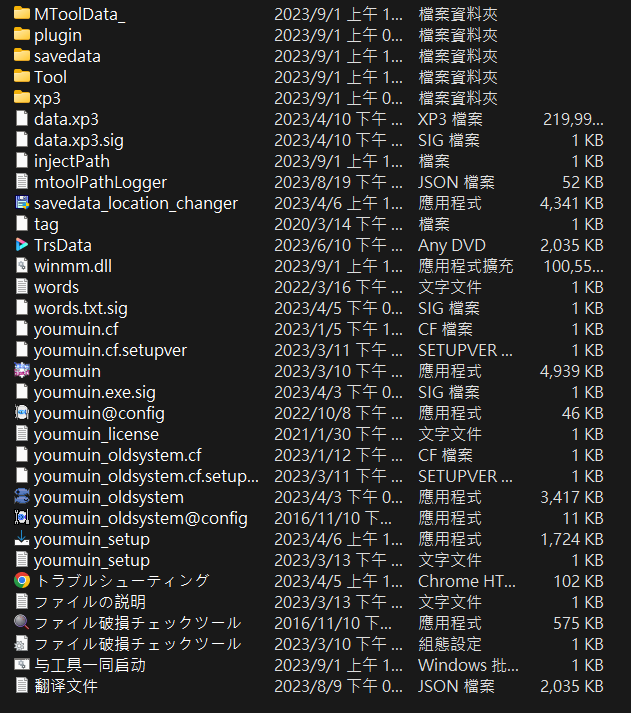Click the 翻译文件 file name
Viewport: 631px width, 713px height.
coord(66,686)
